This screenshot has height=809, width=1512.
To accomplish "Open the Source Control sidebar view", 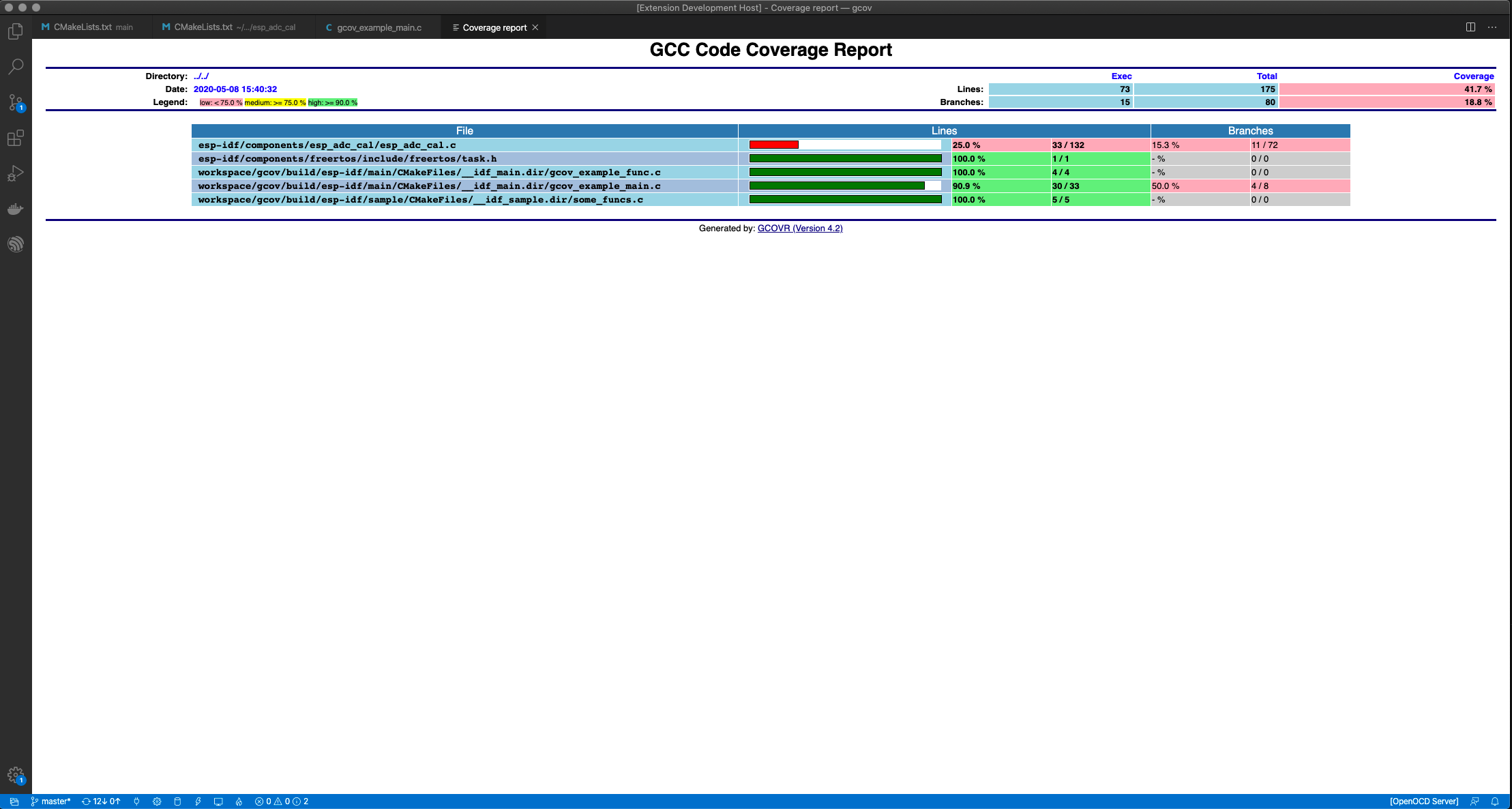I will [16, 102].
